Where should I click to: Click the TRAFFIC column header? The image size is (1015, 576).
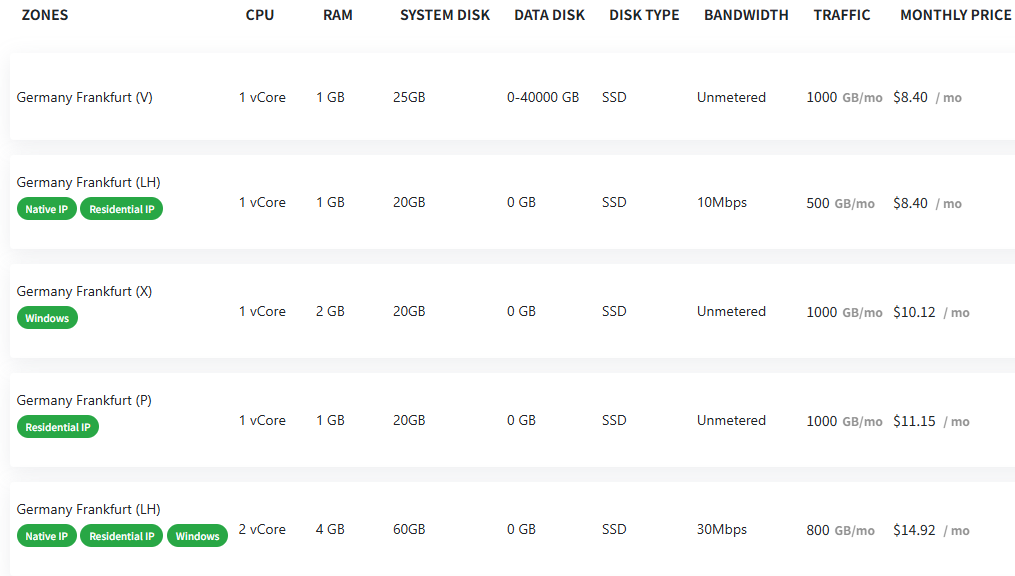click(x=842, y=15)
